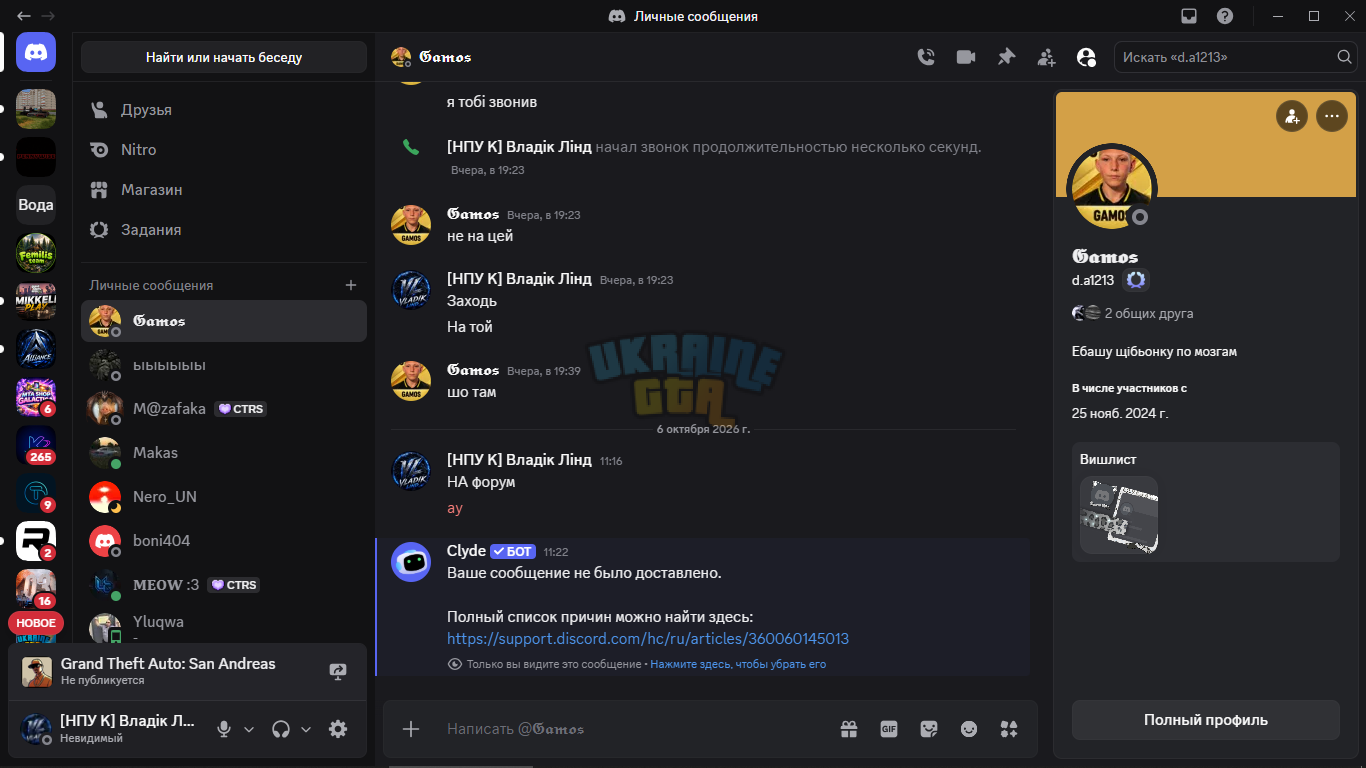
Task: Open the sticker picker
Action: [x=929, y=729]
